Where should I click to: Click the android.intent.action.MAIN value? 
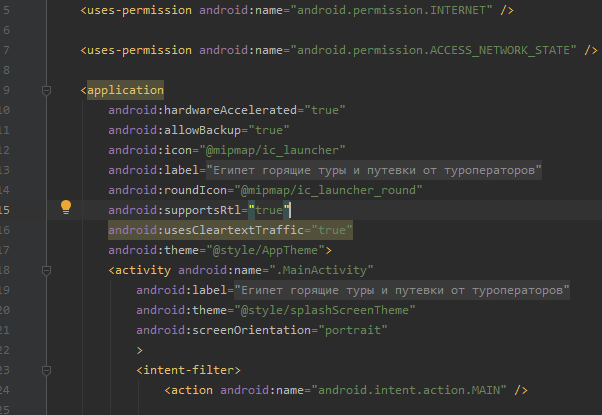tap(408, 390)
